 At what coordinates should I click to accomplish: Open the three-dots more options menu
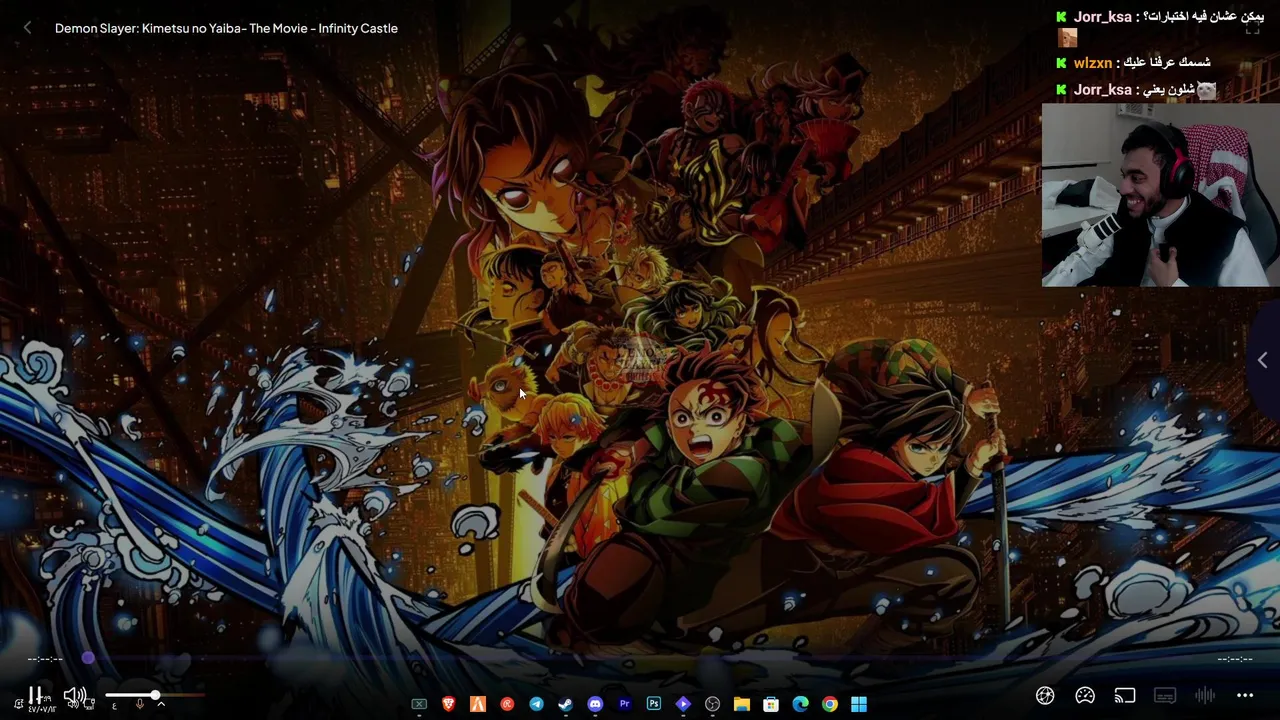point(1245,695)
